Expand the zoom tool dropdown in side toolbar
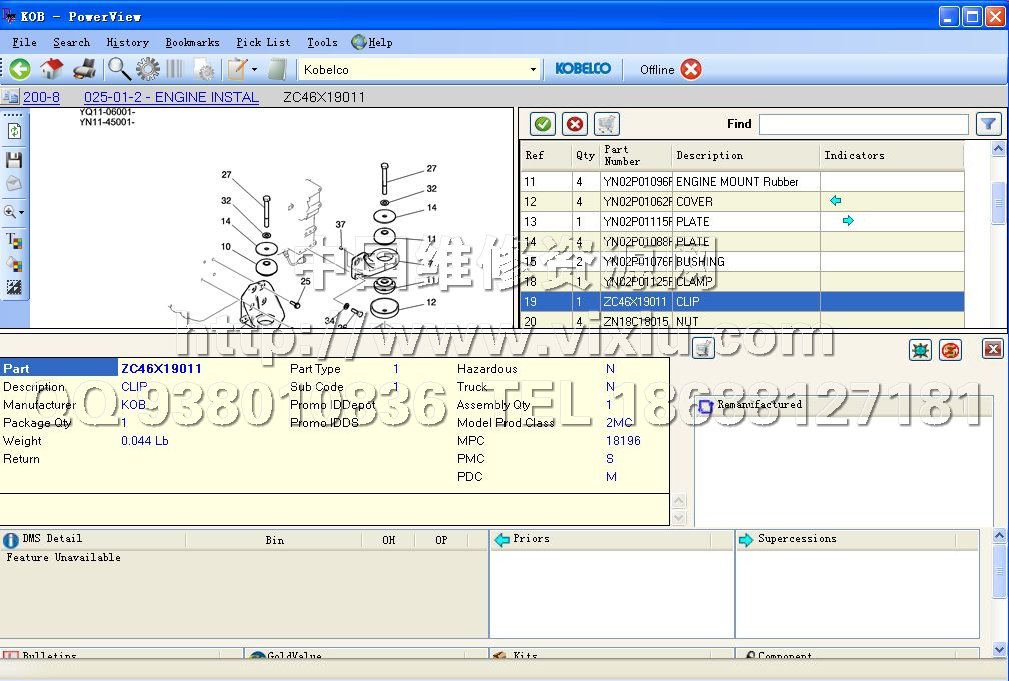 tap(21, 213)
